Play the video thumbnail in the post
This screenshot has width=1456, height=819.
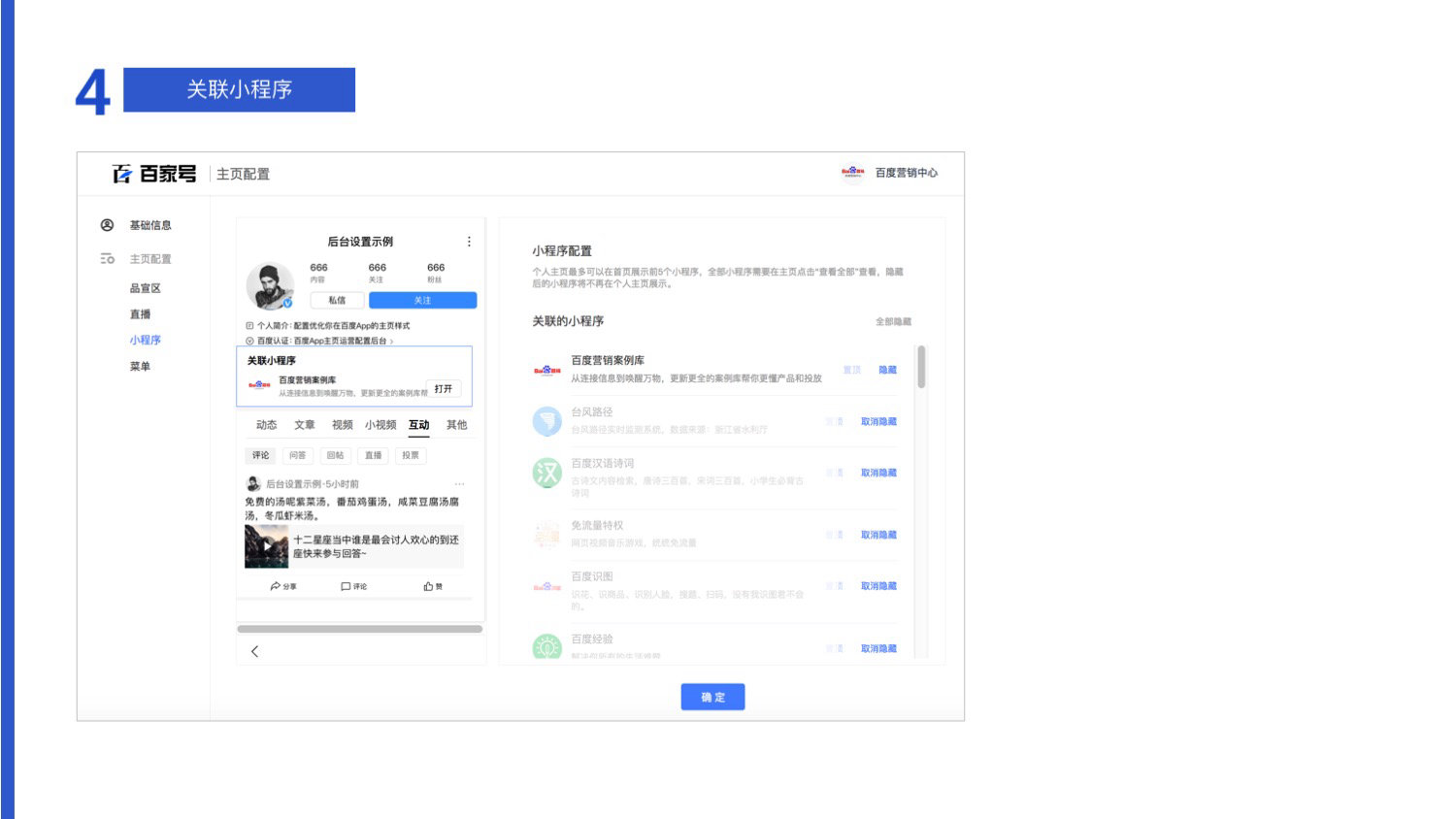coord(267,546)
